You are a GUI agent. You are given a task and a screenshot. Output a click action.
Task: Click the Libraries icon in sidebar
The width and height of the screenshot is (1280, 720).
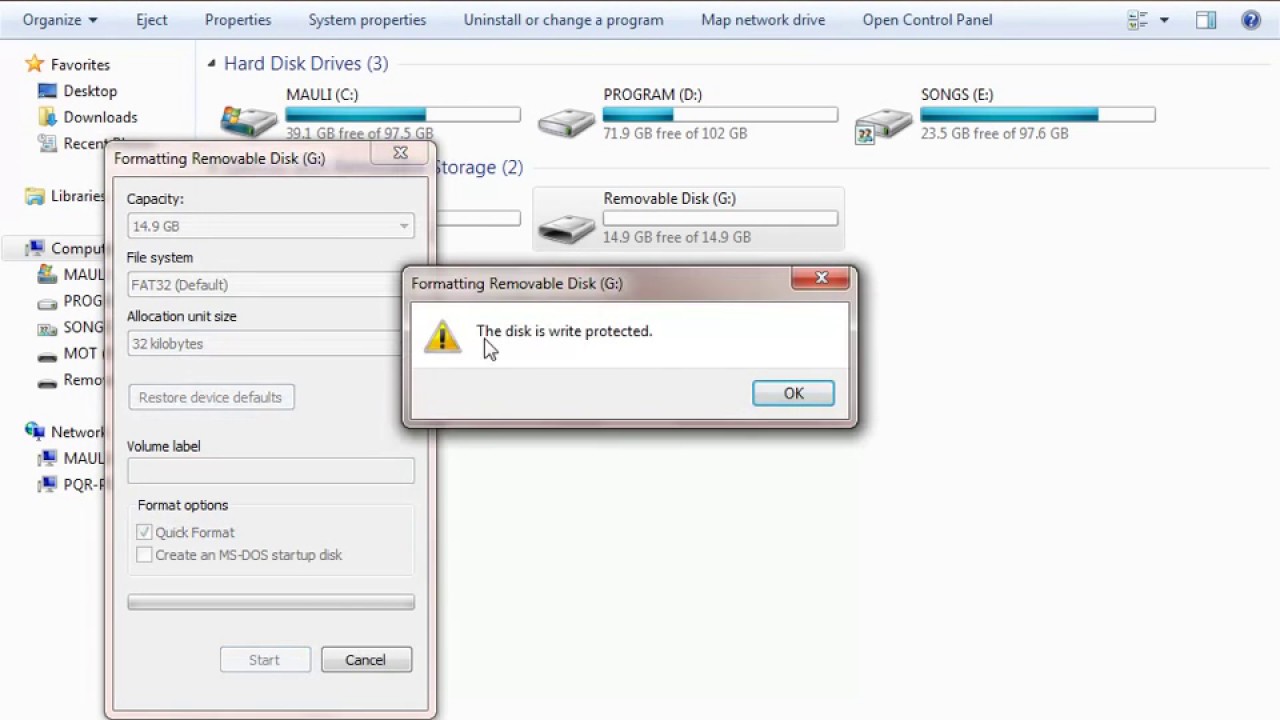pos(35,196)
